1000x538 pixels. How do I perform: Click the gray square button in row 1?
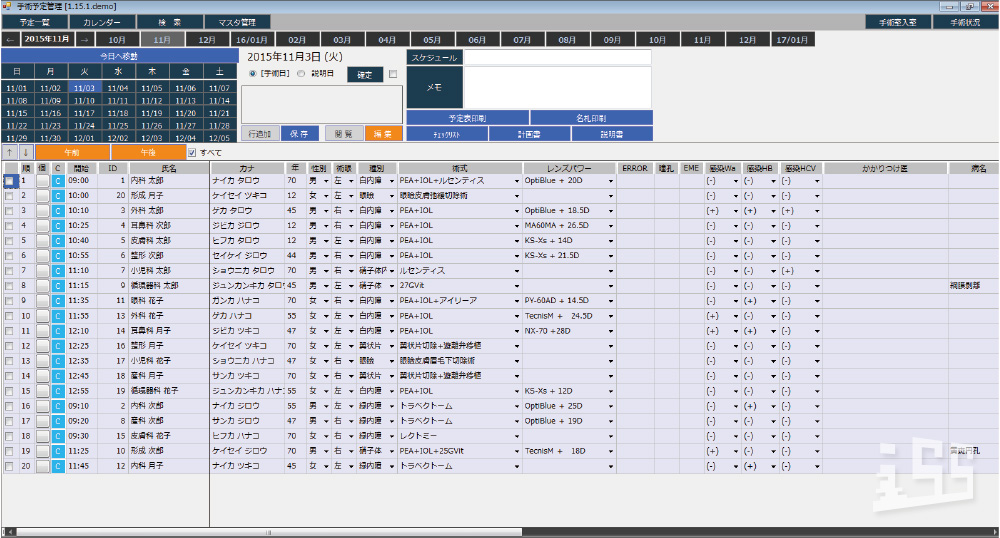pyautogui.click(x=43, y=181)
